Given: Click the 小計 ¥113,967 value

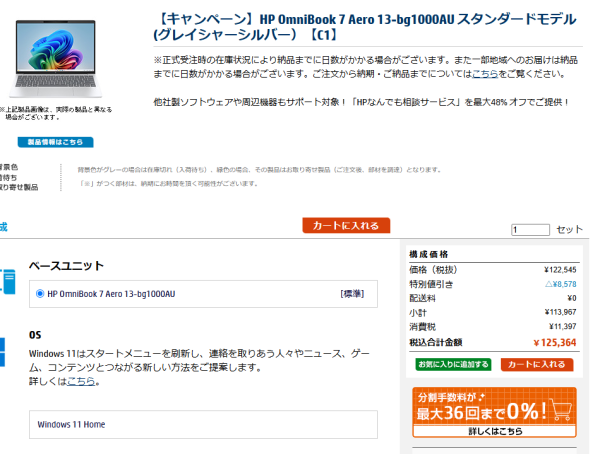Looking at the screenshot, I should 560,312.
